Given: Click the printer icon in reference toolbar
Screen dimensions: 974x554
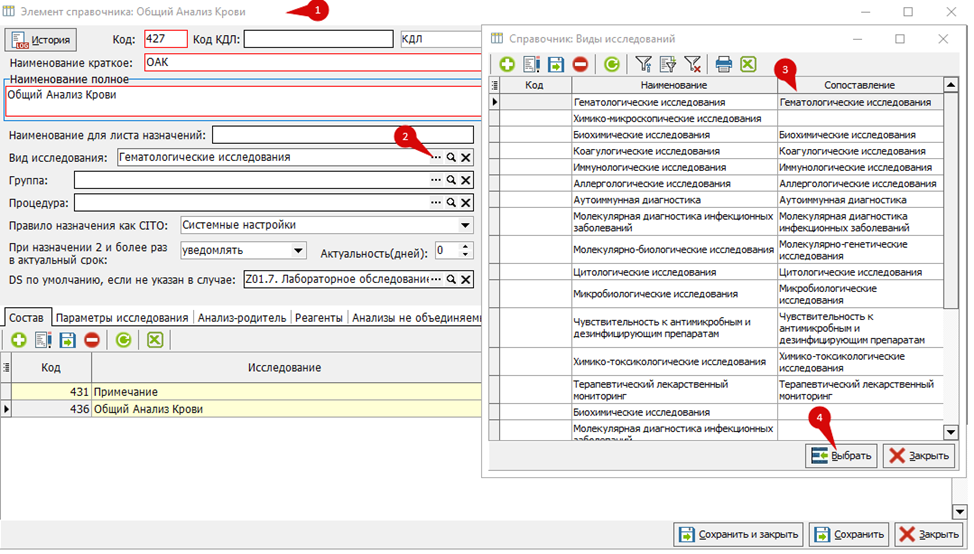Looking at the screenshot, I should coord(724,64).
